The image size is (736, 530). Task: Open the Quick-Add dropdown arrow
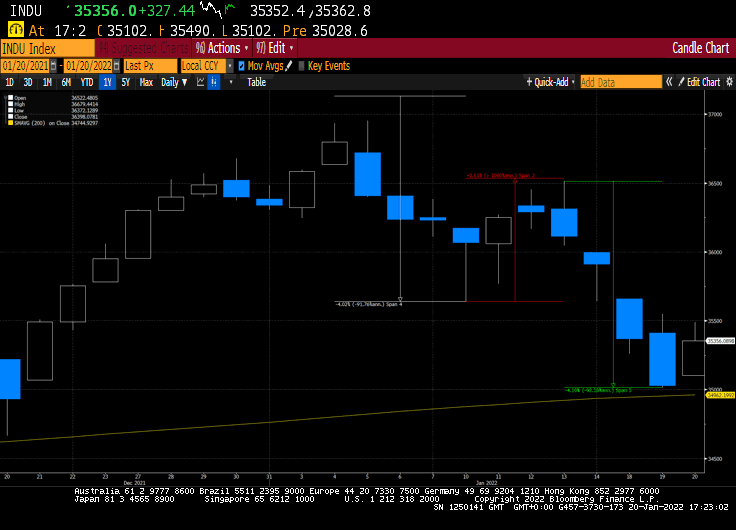(573, 82)
